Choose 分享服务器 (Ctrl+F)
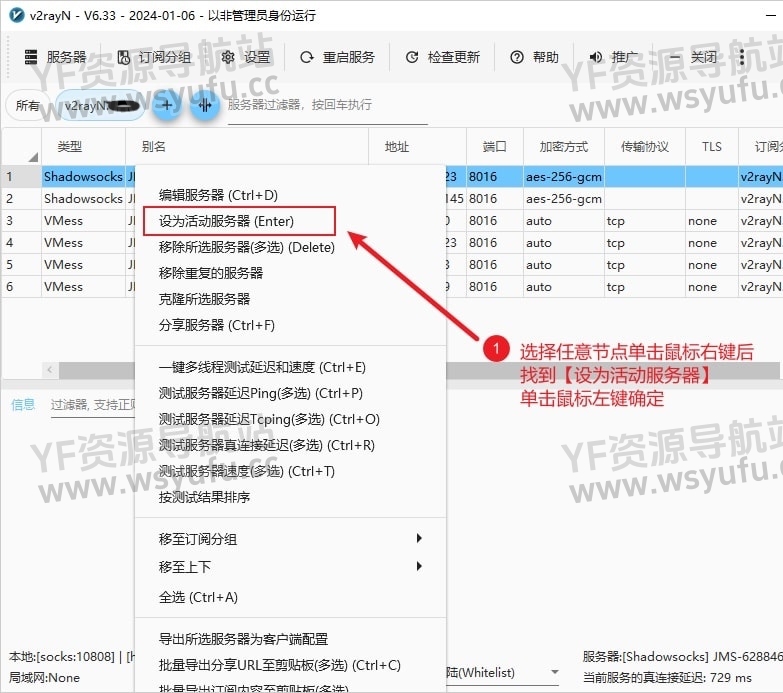 (x=290, y=325)
